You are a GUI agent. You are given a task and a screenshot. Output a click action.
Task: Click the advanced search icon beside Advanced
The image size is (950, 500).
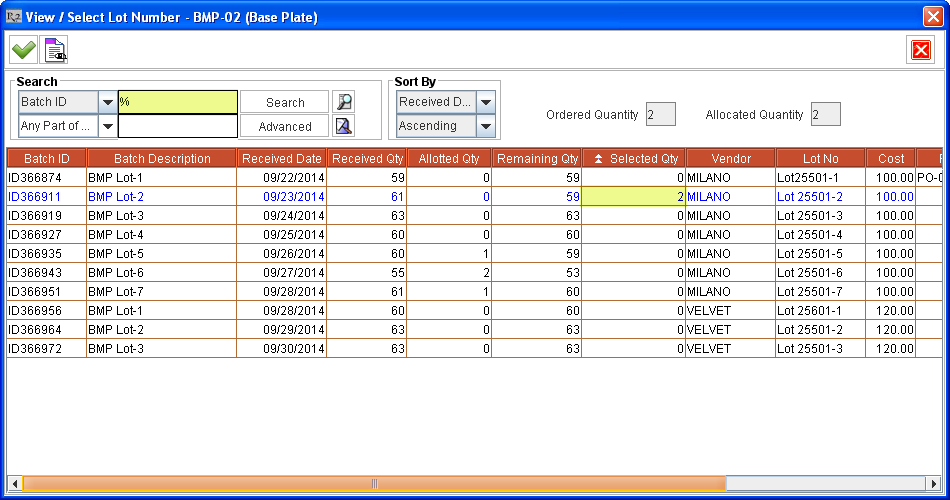(x=343, y=126)
